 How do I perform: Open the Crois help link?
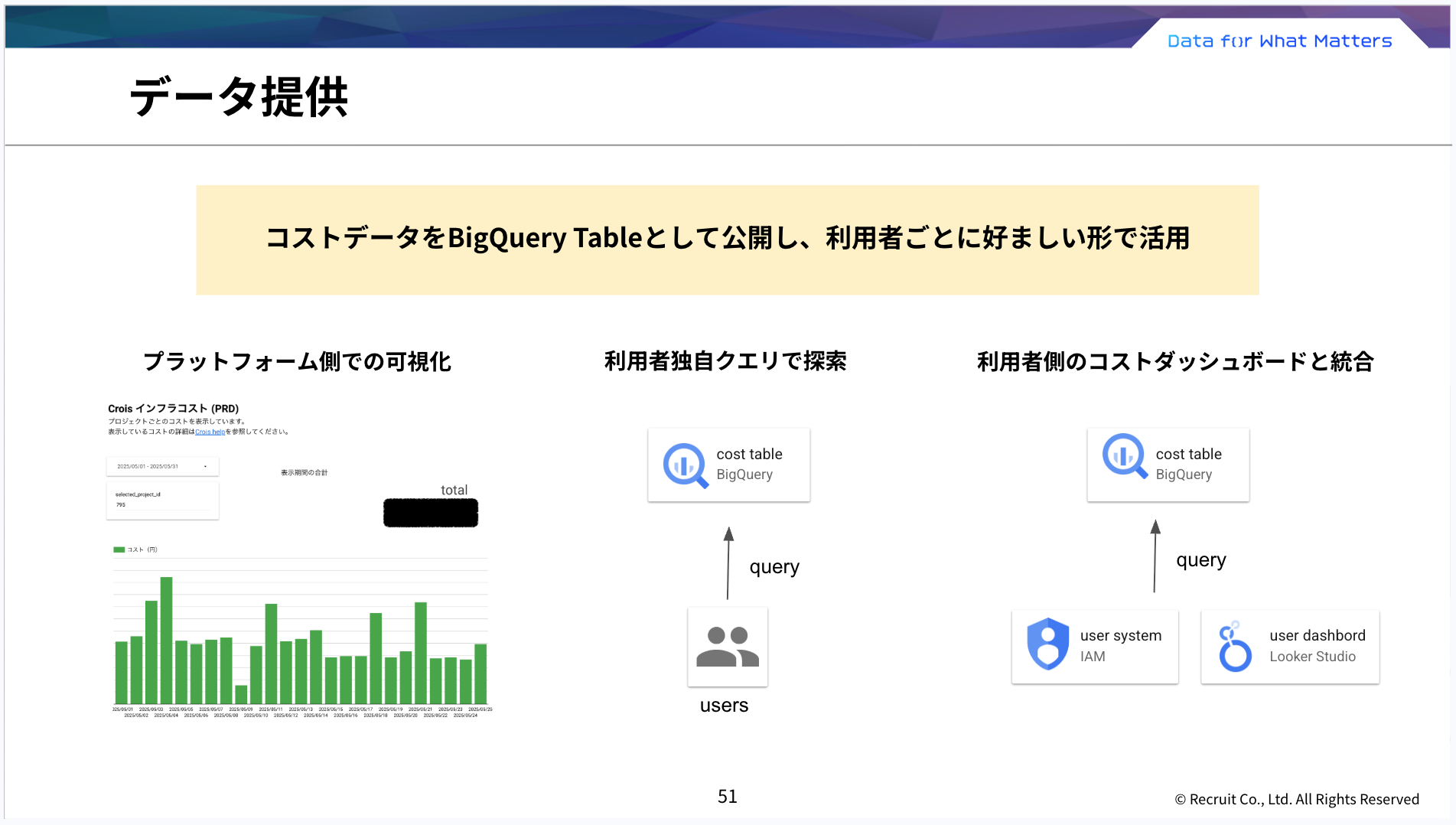click(x=210, y=431)
